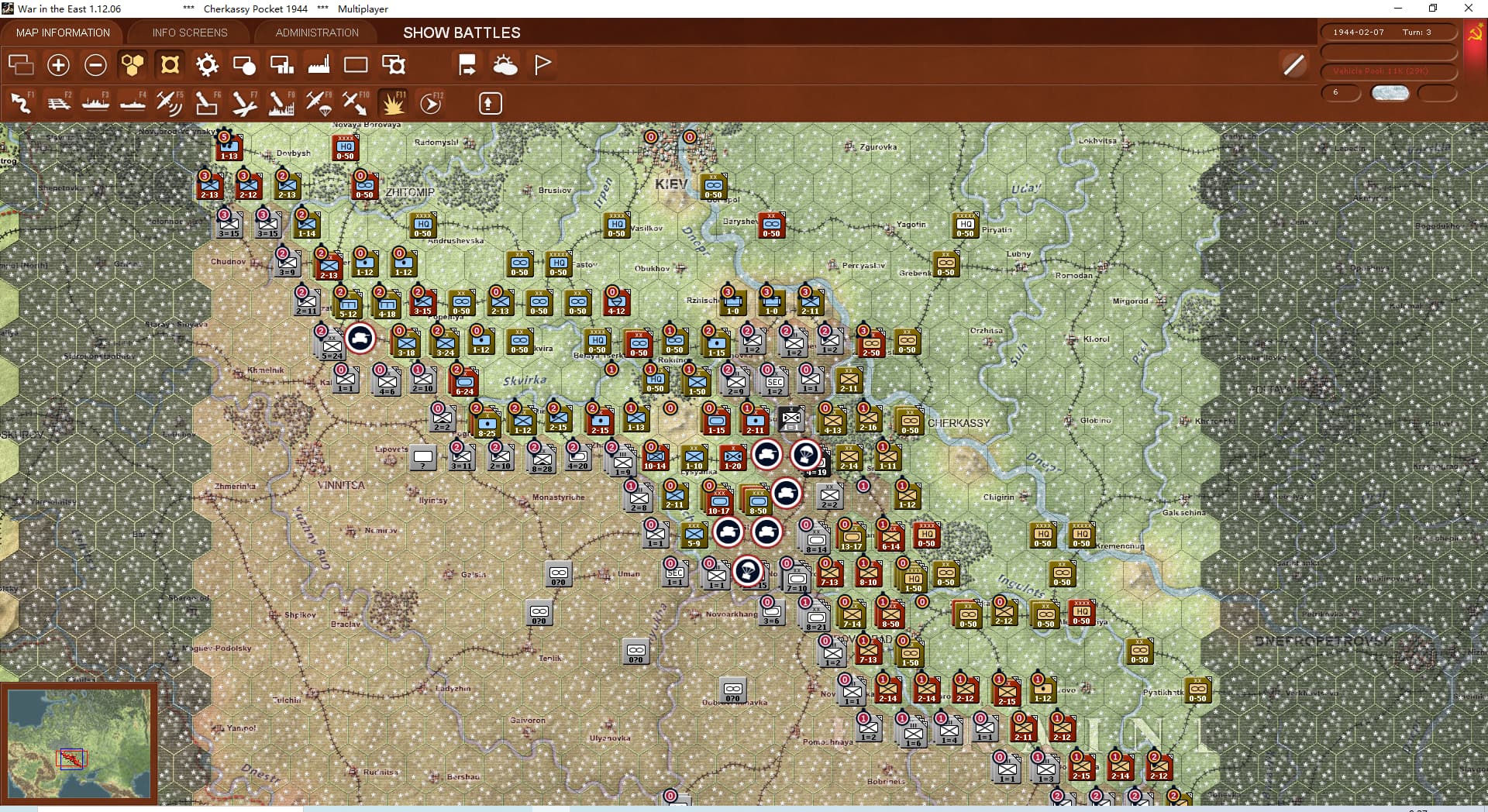Select F10 air transfer plane icon
Screen dimensions: 1488x812
356,103
